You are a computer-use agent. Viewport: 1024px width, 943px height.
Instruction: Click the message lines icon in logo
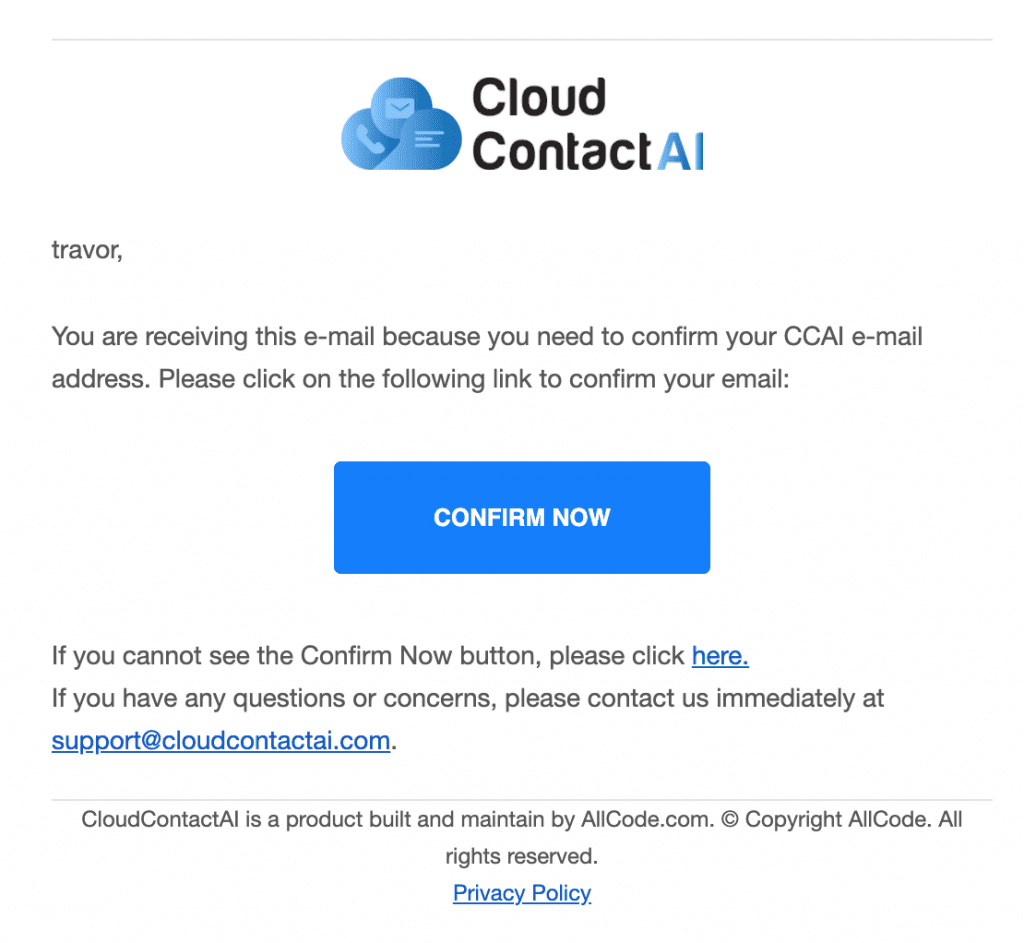(x=429, y=139)
